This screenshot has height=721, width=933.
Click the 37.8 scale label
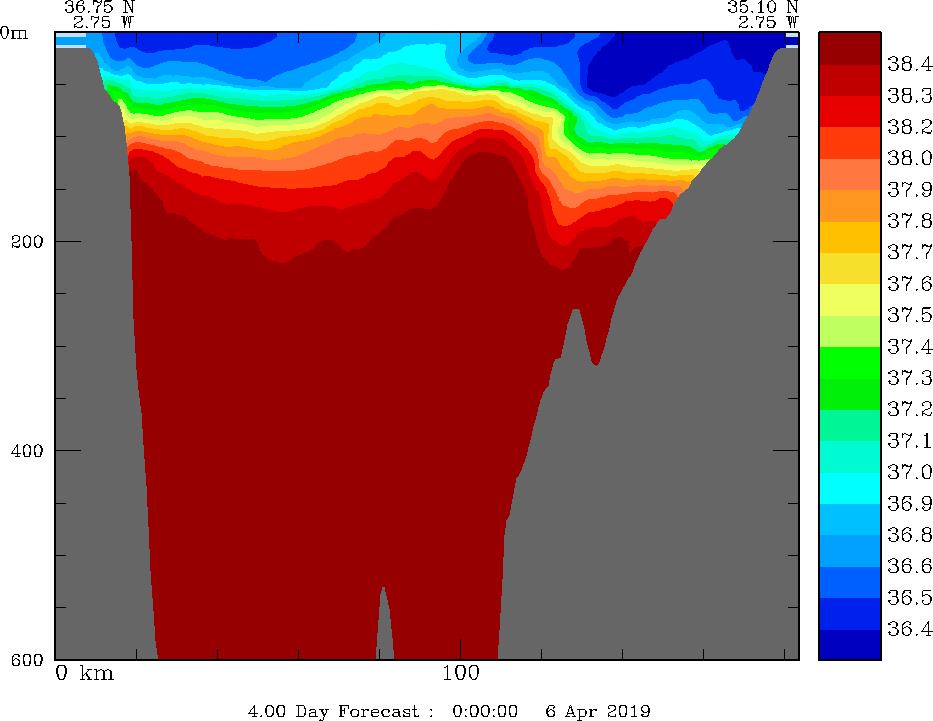909,221
